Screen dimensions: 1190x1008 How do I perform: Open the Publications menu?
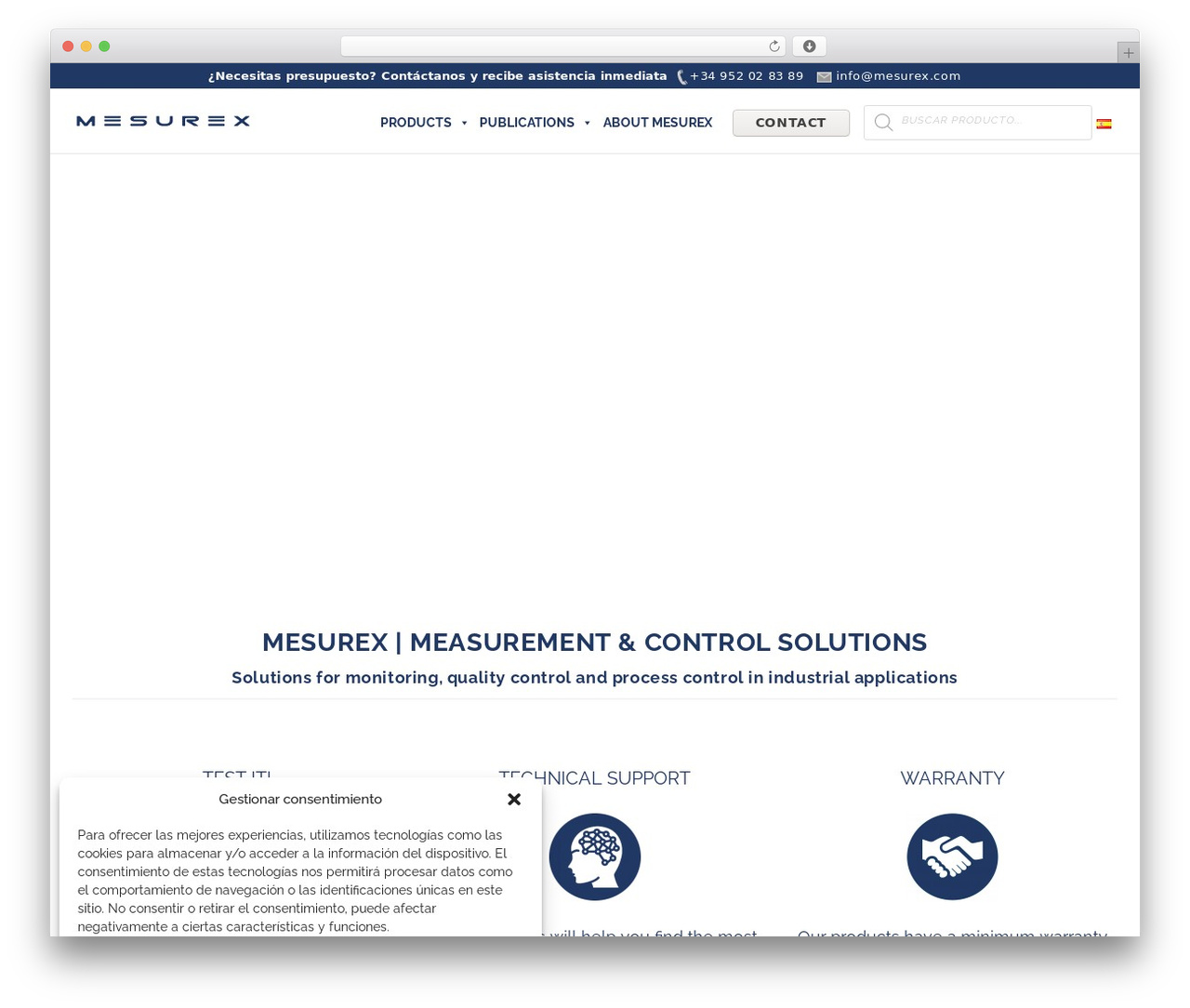click(526, 123)
